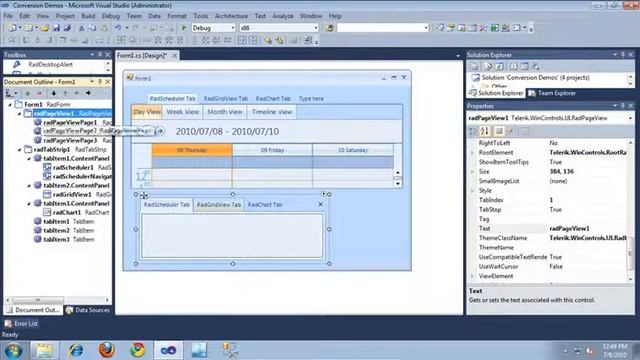This screenshot has height=360, width=640.
Task: Open Internet Explorer from the taskbar
Action: click(x=76, y=350)
